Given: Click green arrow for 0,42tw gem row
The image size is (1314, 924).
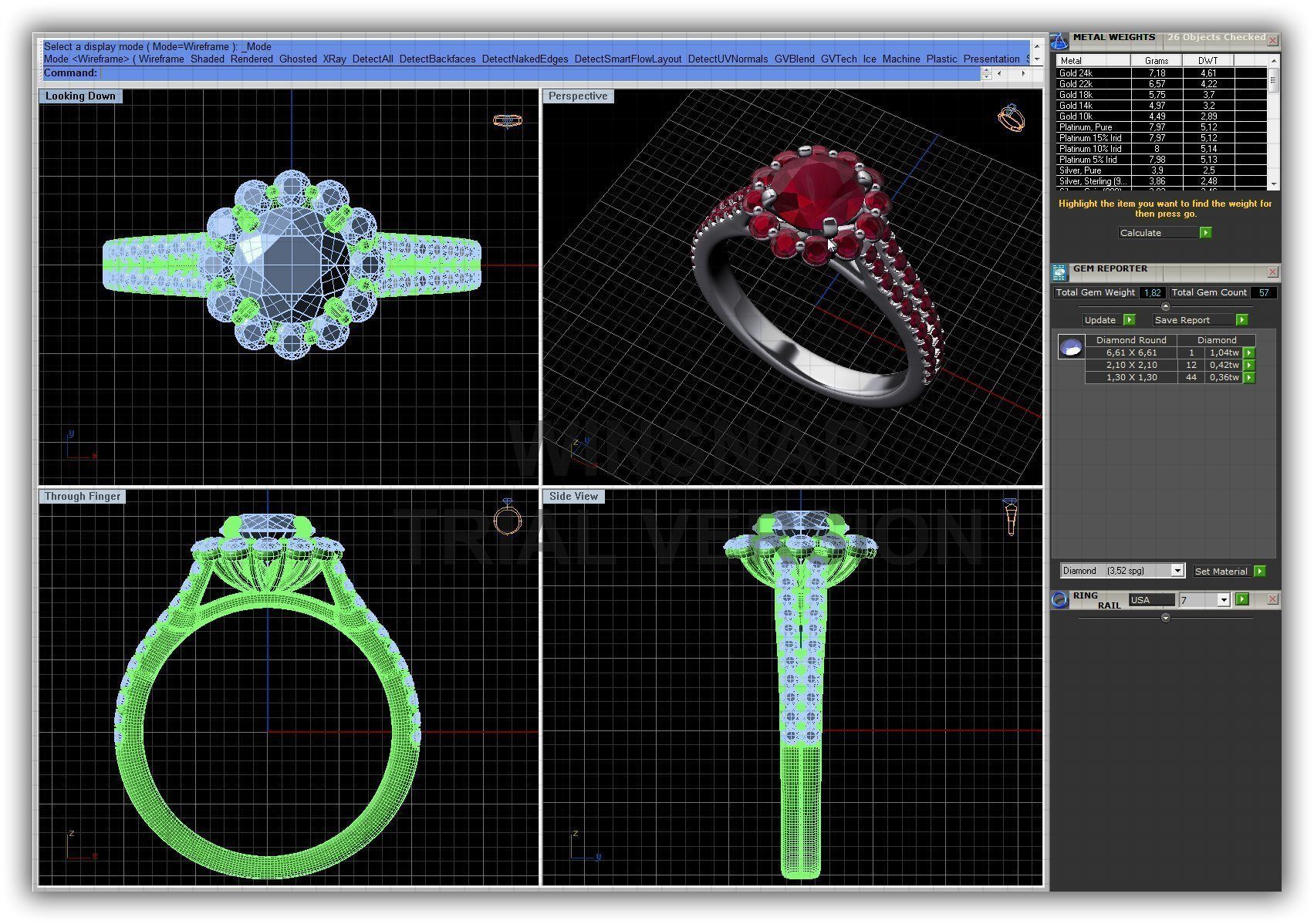Looking at the screenshot, I should point(1249,365).
